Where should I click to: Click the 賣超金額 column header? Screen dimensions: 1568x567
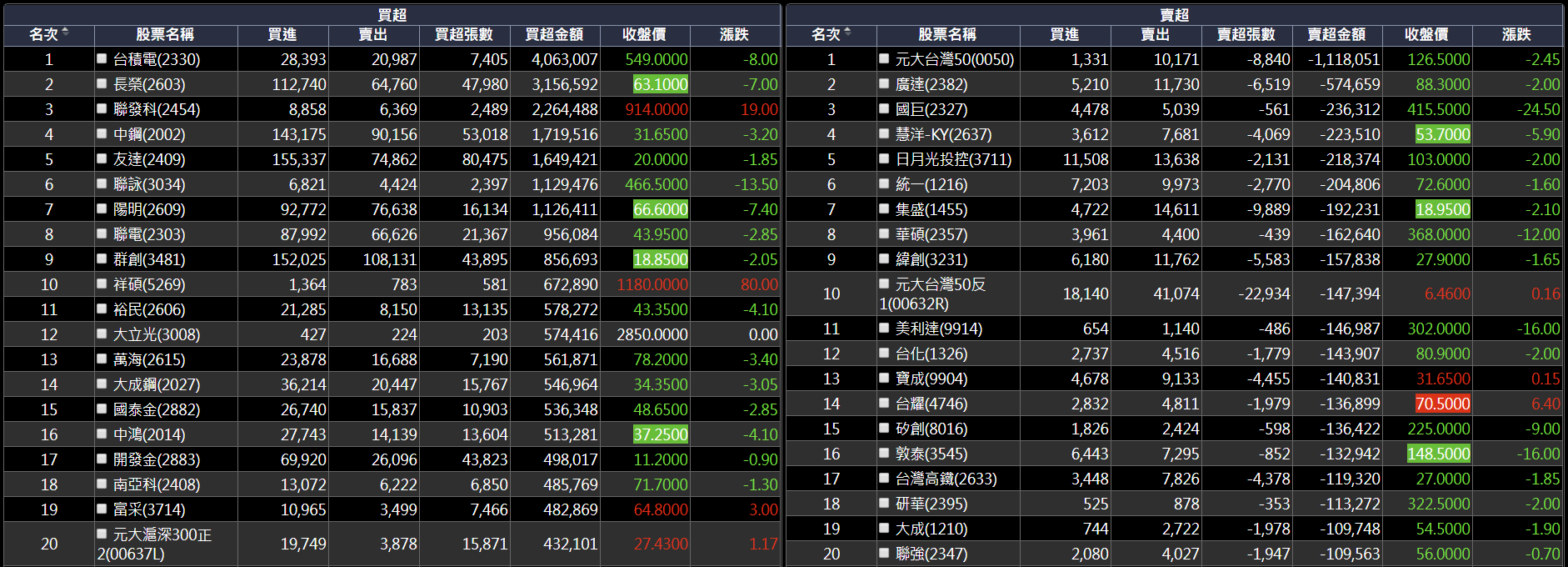pos(1336,34)
